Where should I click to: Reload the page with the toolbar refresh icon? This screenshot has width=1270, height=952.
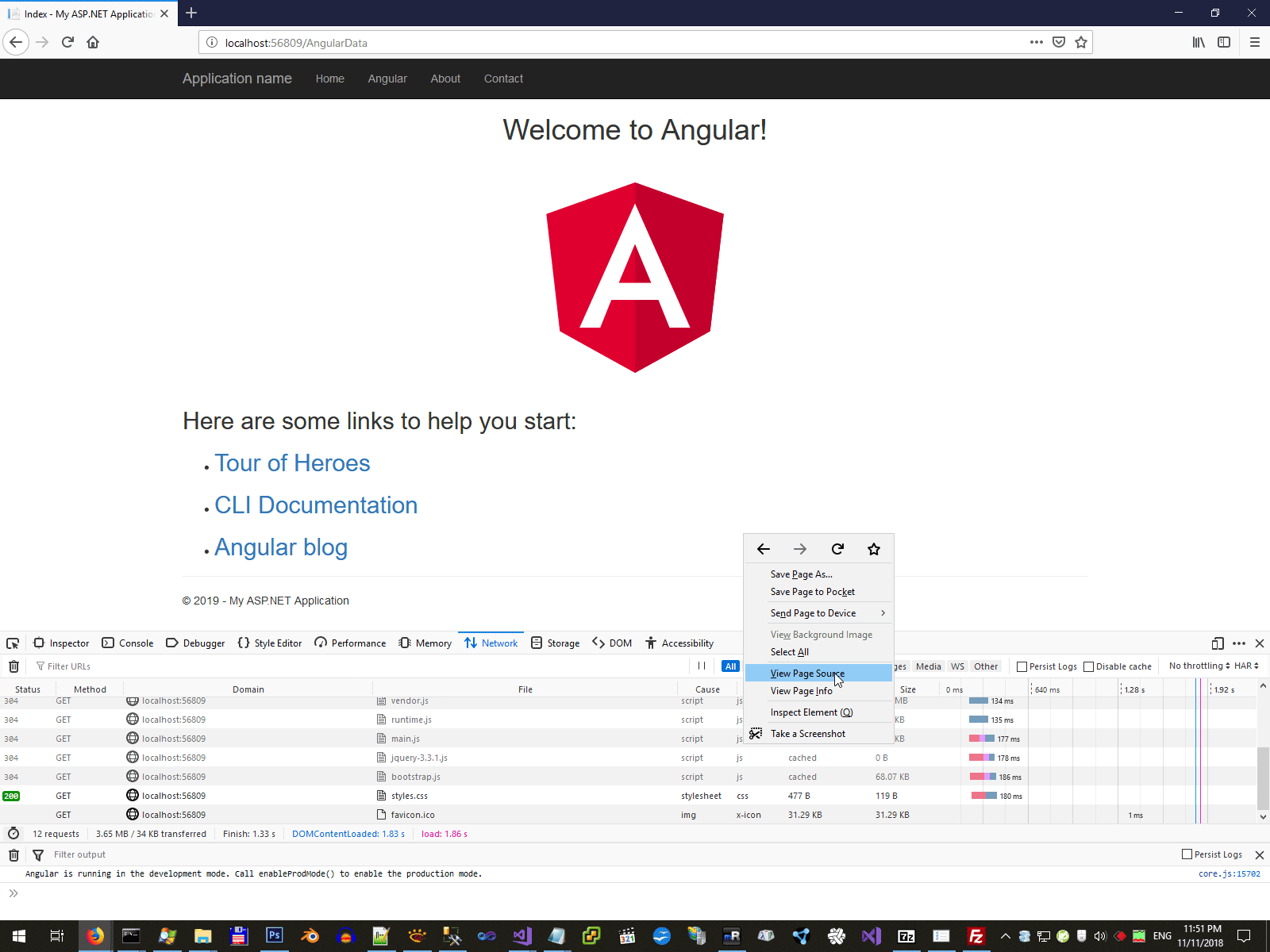pos(67,42)
